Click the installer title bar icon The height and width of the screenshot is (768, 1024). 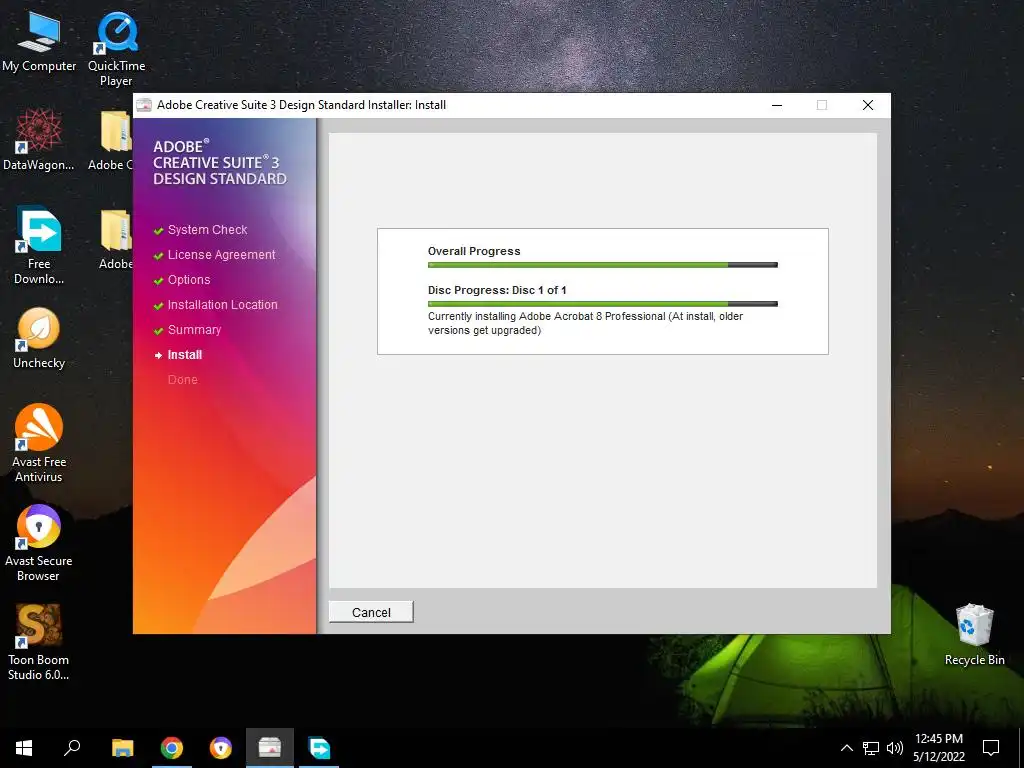pyautogui.click(x=144, y=105)
